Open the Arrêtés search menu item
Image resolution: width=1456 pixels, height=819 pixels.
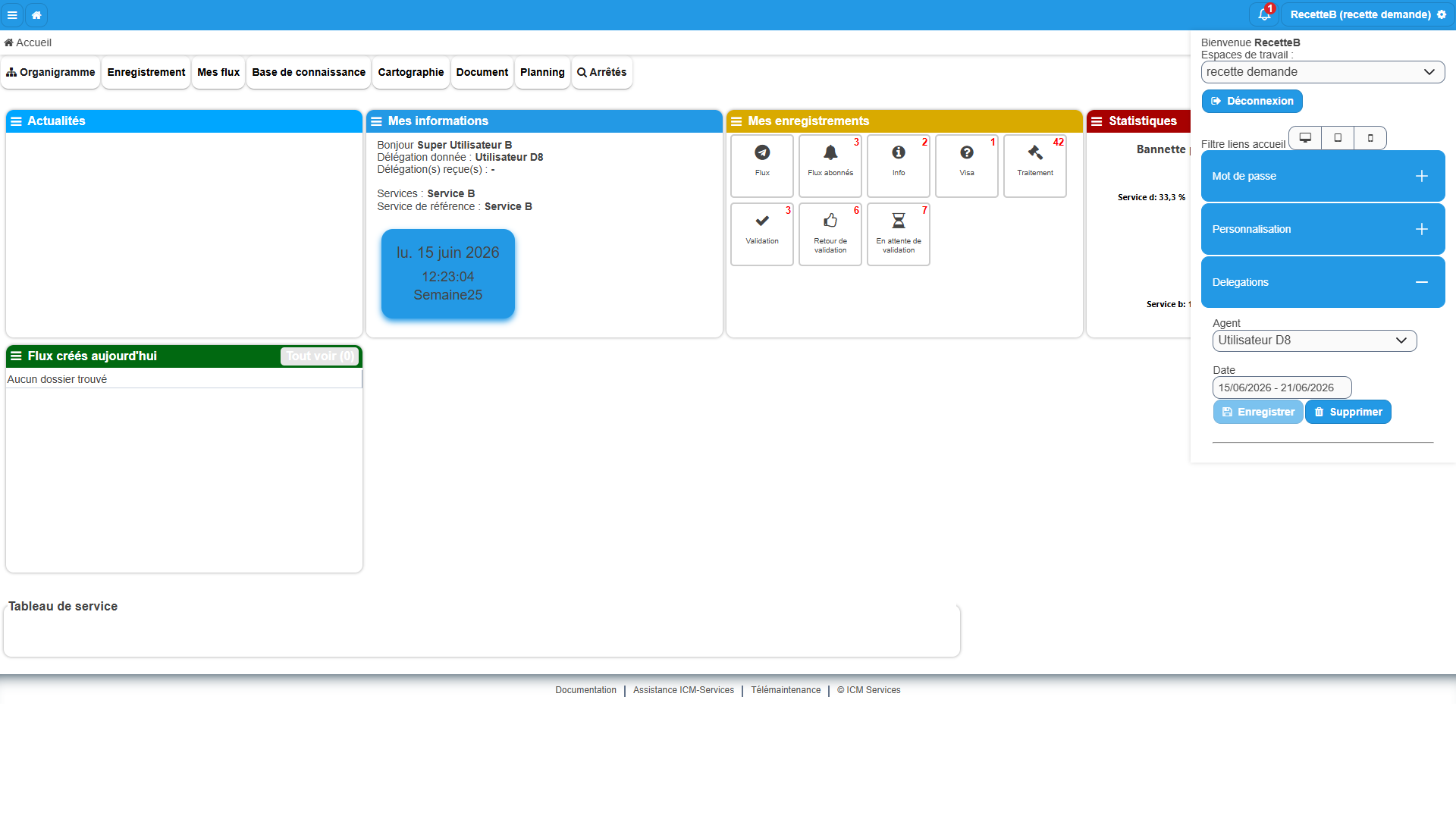click(x=602, y=72)
